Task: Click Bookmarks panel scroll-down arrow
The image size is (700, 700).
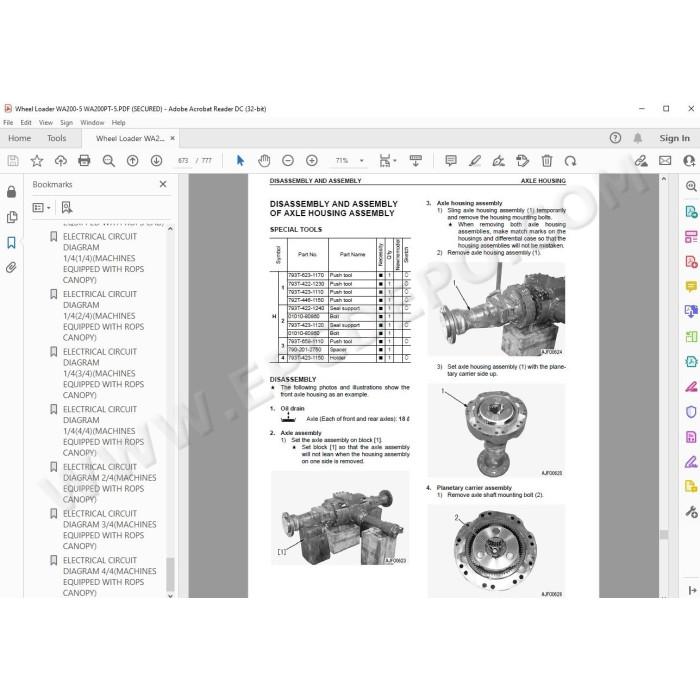Action: click(x=170, y=595)
